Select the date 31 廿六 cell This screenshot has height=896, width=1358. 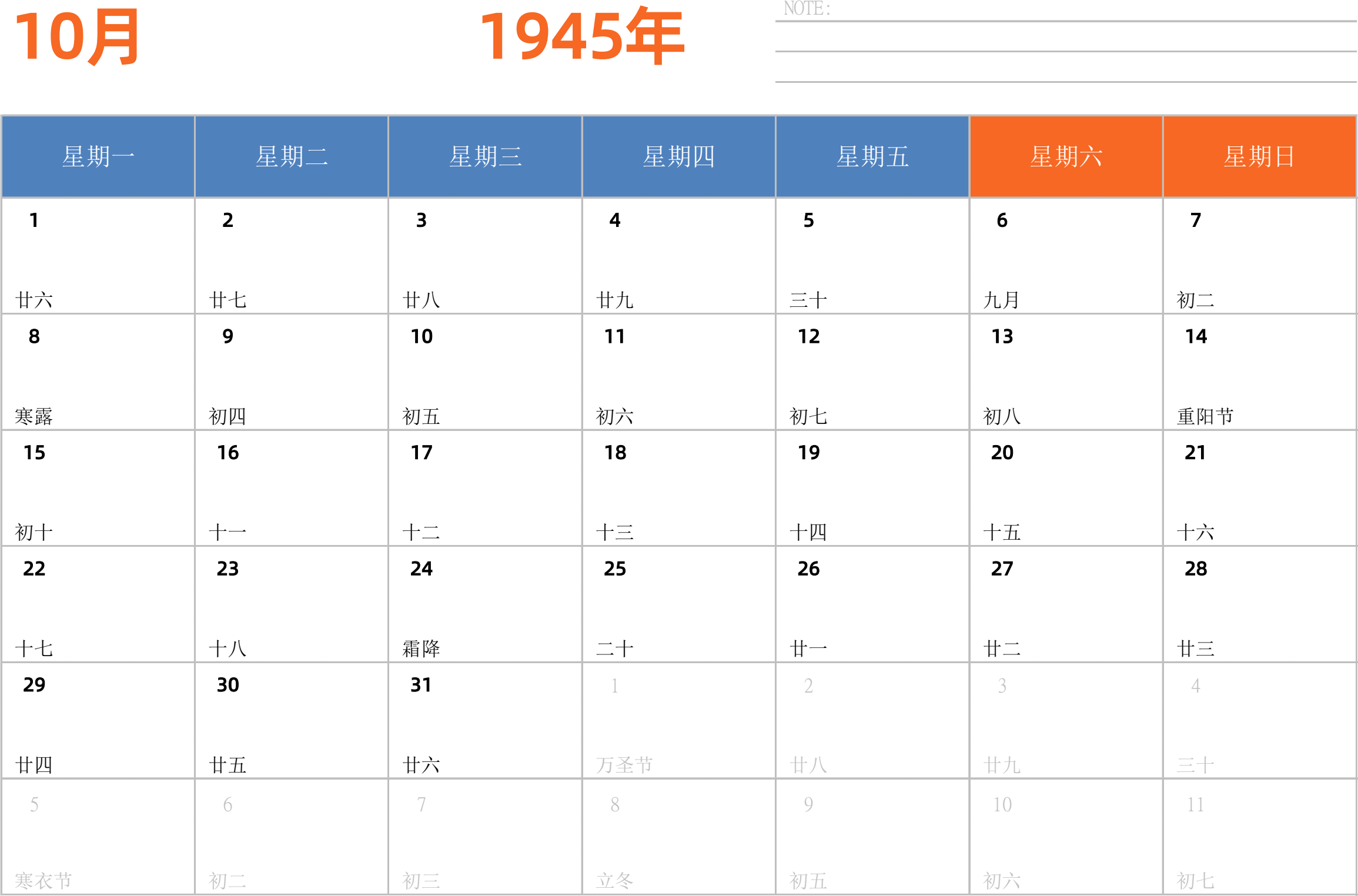485,721
